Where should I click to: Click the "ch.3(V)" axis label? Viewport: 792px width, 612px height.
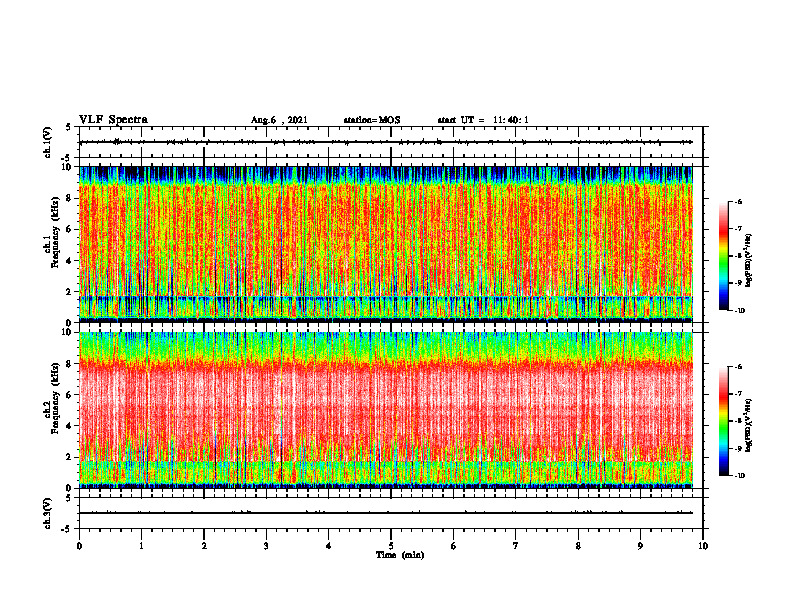click(x=48, y=514)
